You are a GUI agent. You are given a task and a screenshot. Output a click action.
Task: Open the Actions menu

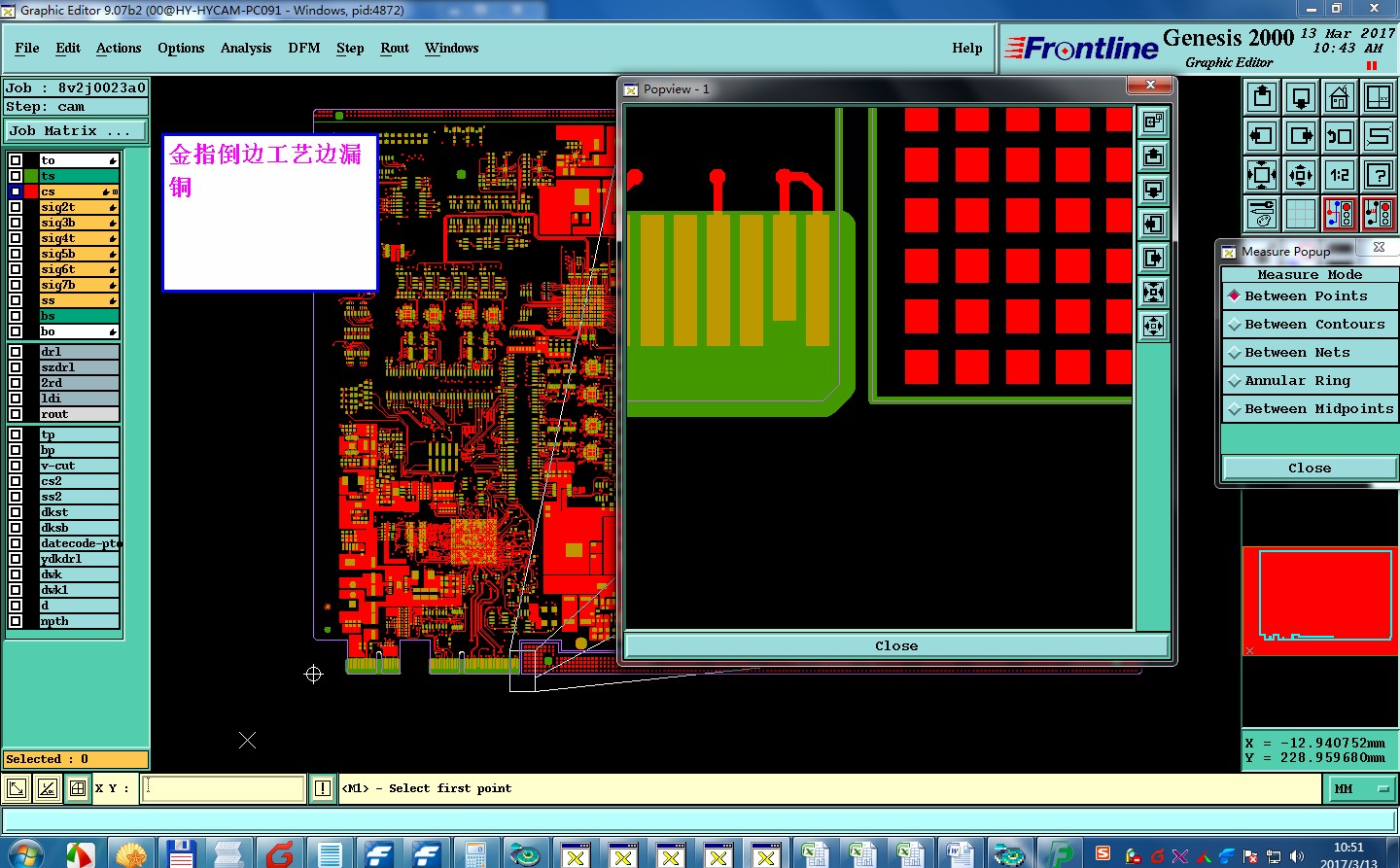(x=119, y=48)
